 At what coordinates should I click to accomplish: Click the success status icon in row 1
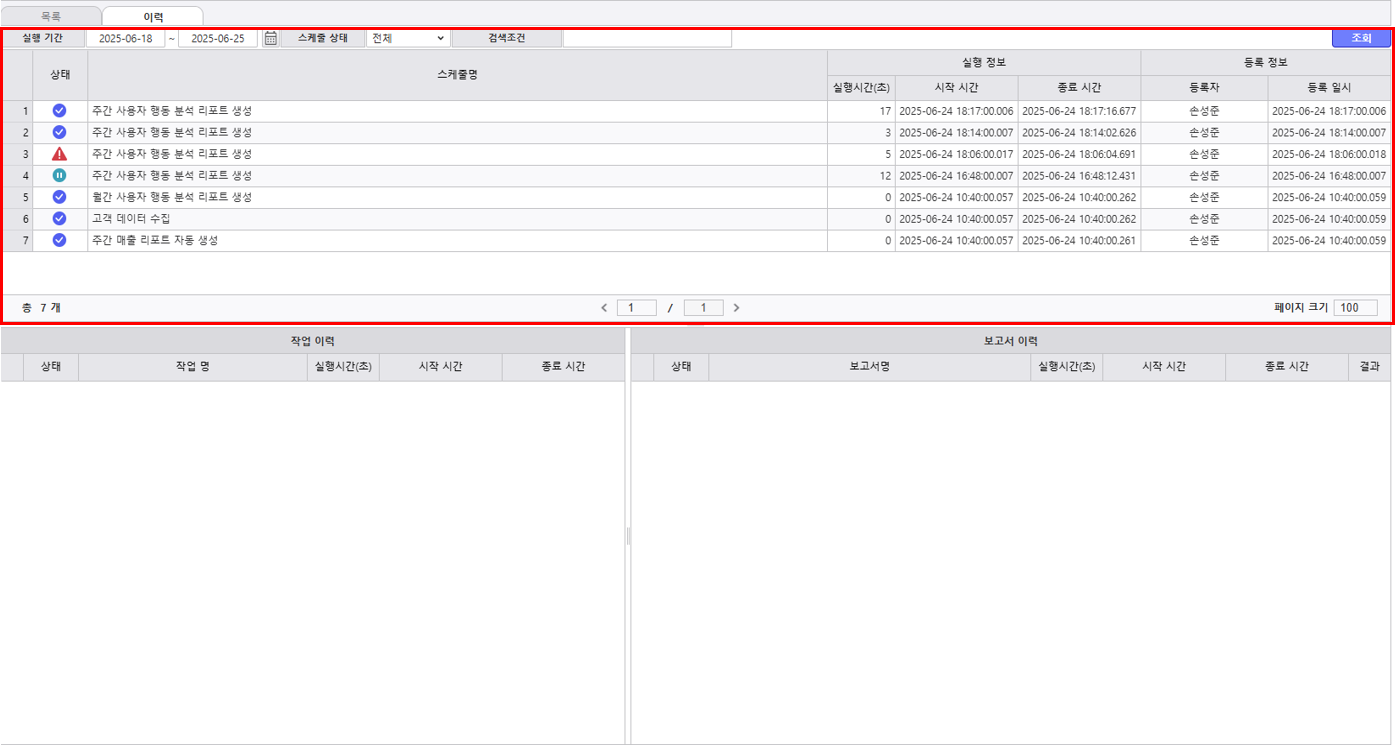pyautogui.click(x=59, y=111)
